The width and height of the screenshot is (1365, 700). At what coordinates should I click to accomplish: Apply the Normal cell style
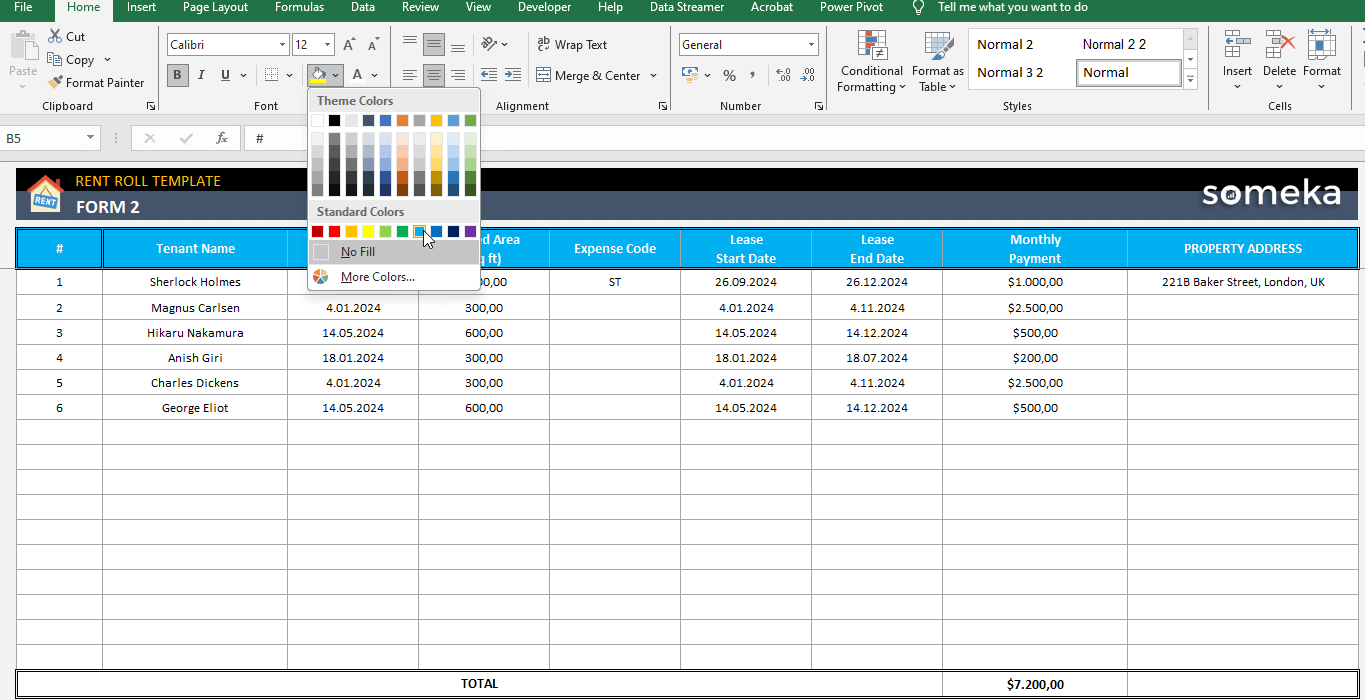point(1128,72)
